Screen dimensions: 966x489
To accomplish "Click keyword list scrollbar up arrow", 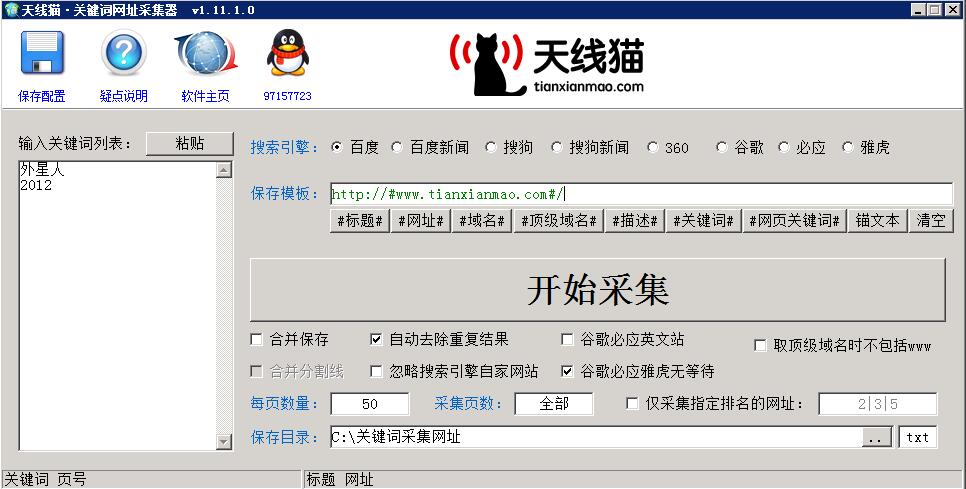I will 224,170.
